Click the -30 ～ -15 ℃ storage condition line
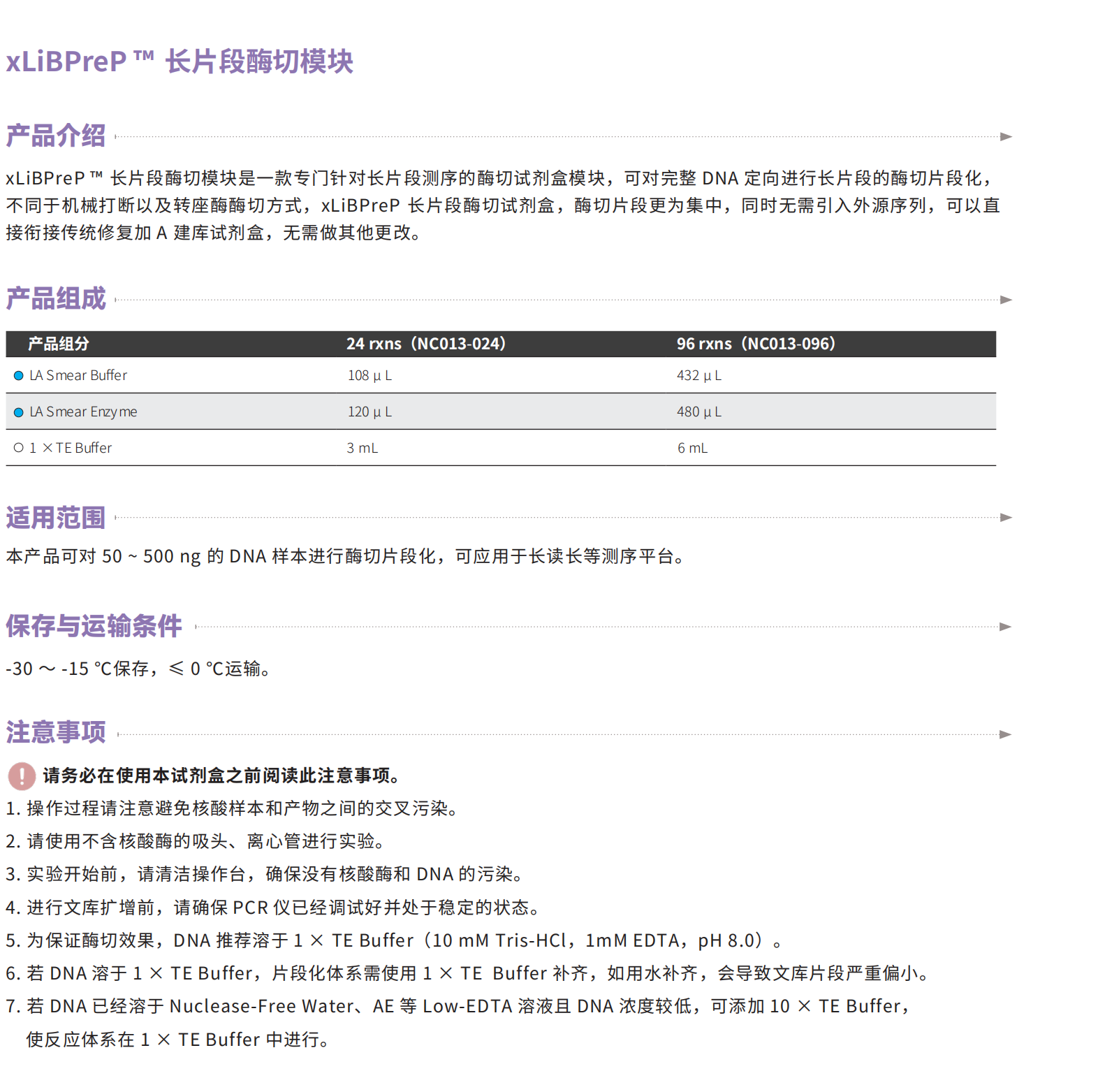The height and width of the screenshot is (1092, 1098). pyautogui.click(x=139, y=669)
